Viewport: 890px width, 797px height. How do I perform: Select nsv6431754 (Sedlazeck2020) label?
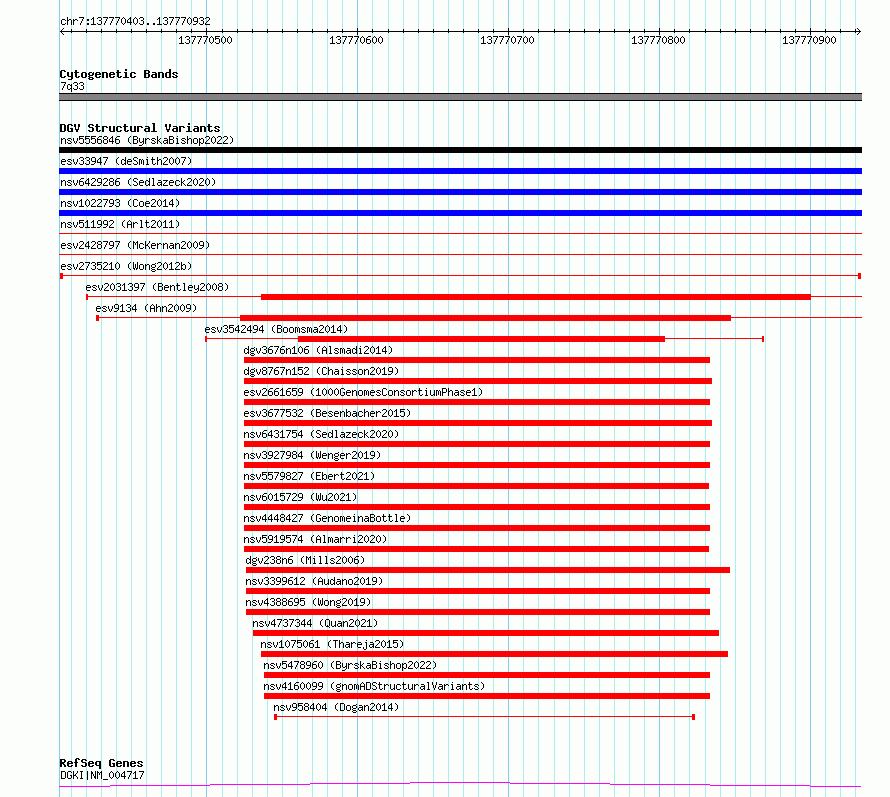click(321, 434)
